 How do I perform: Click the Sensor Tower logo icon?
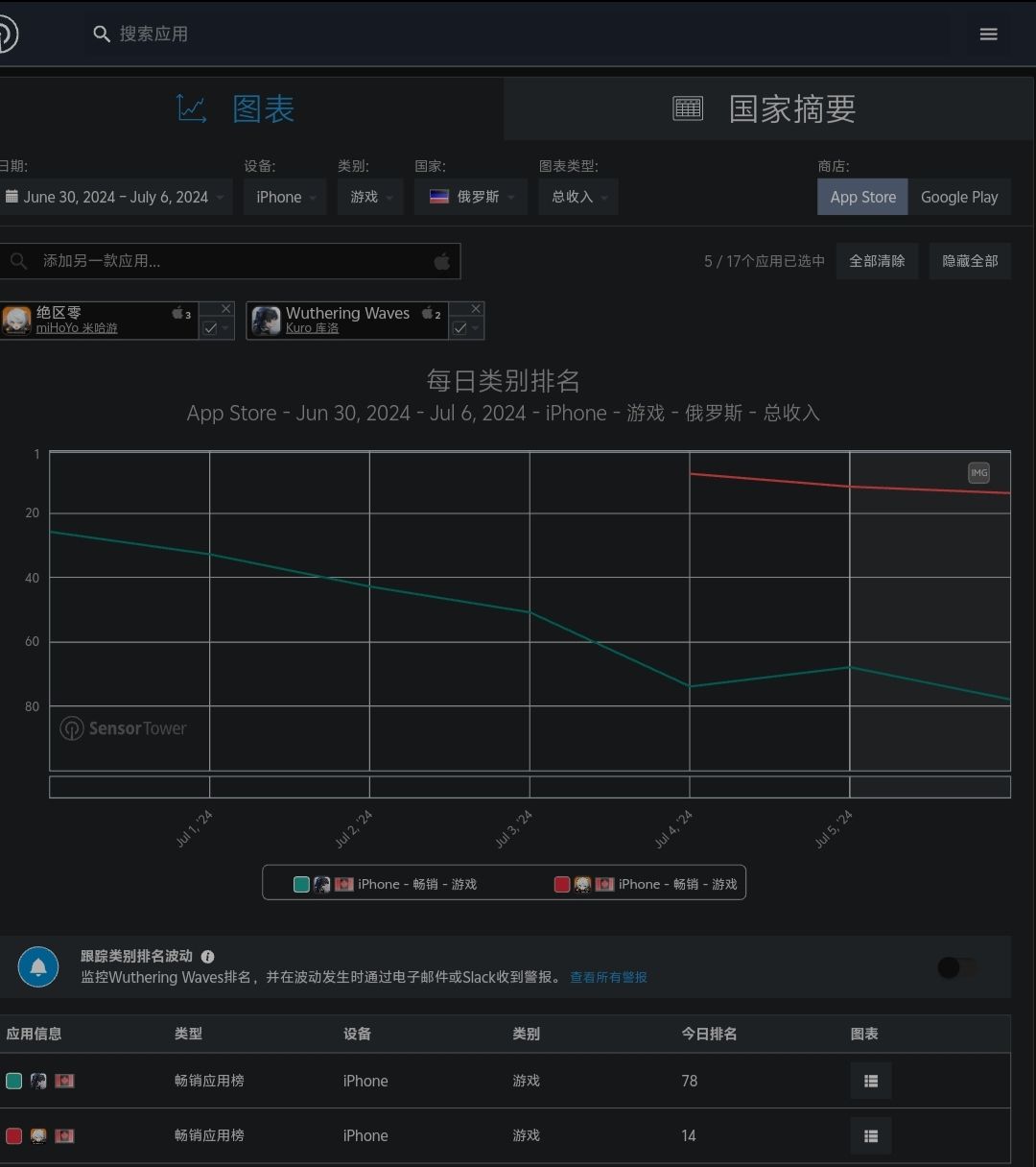tap(7, 35)
